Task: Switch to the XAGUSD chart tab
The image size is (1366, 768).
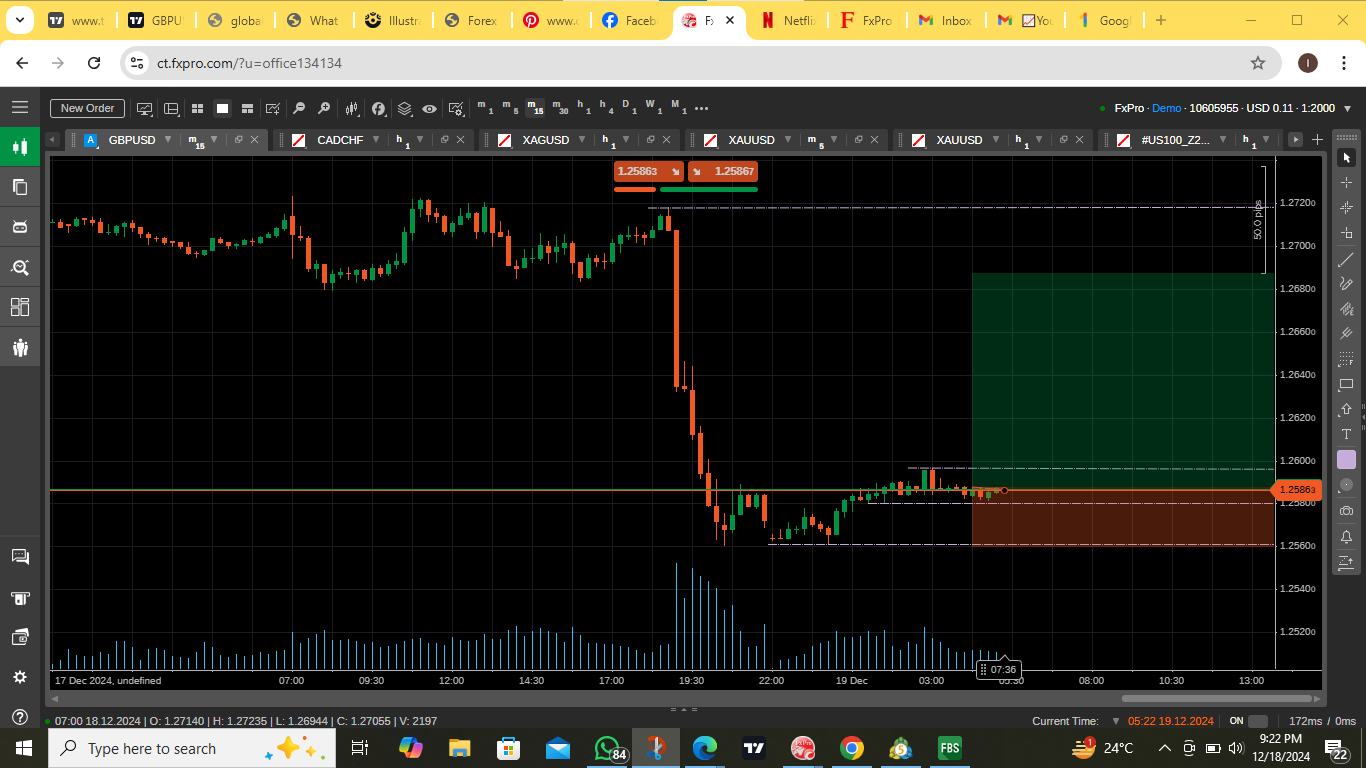Action: pyautogui.click(x=546, y=140)
